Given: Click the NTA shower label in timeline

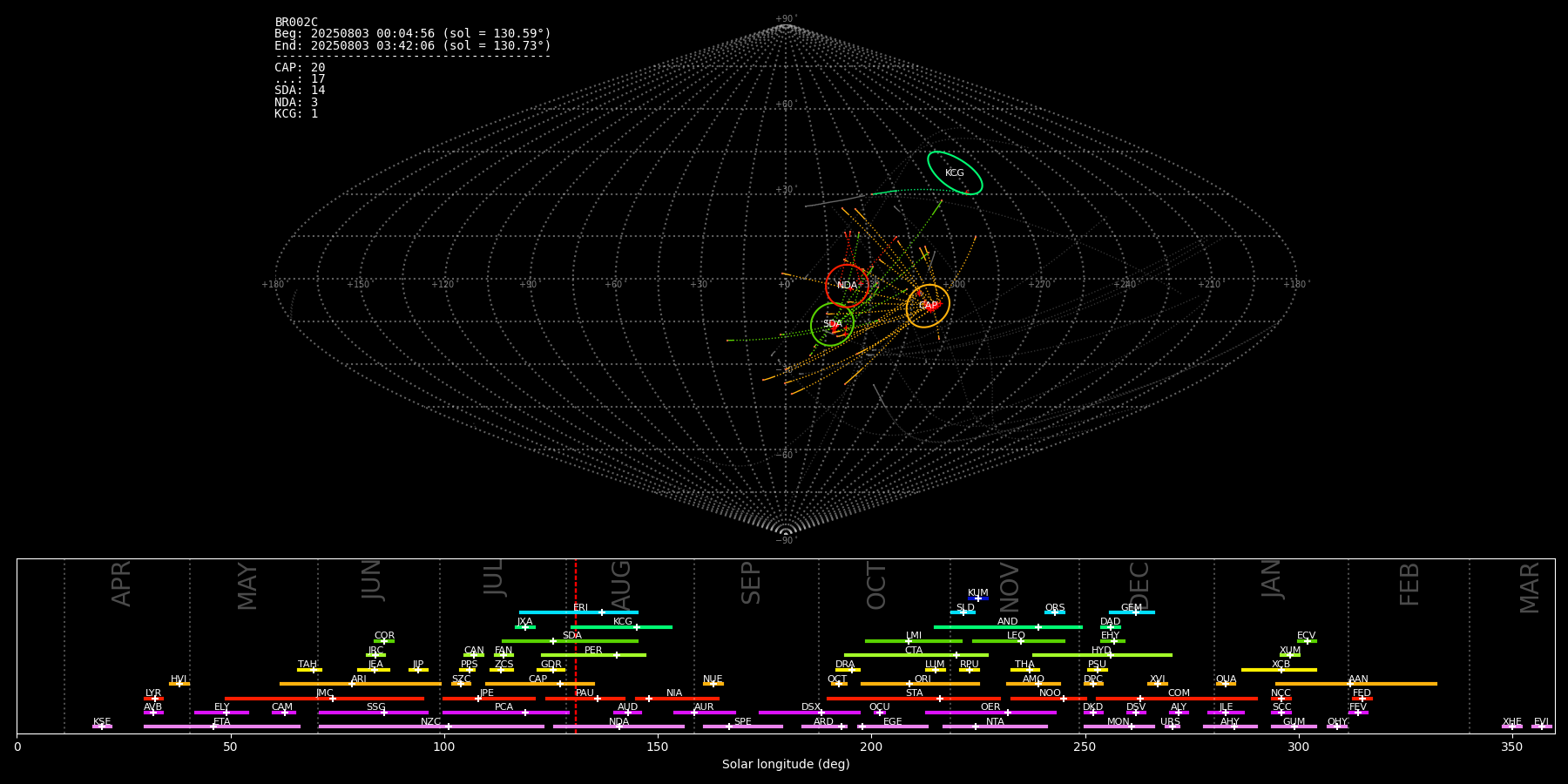Looking at the screenshot, I should (x=995, y=722).
